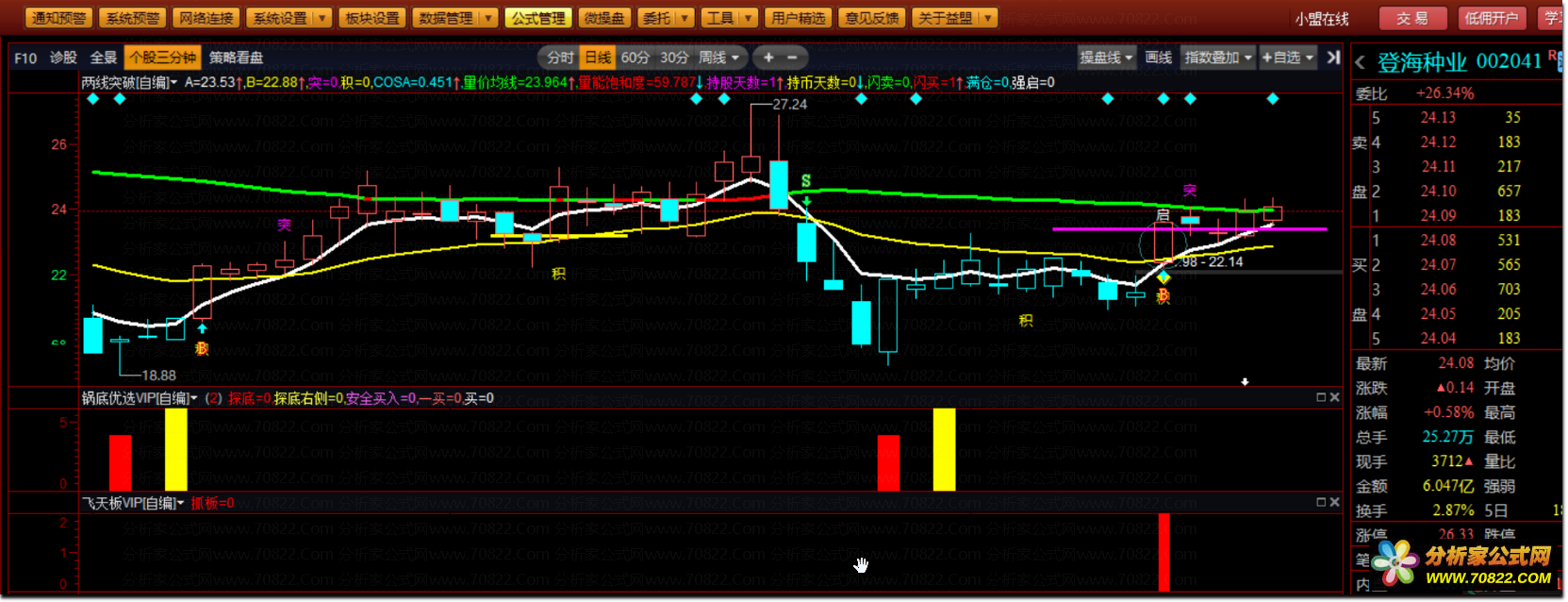The height and width of the screenshot is (602, 1568).
Task: Click the yellow diamond marker near 22.14
Action: click(1164, 277)
